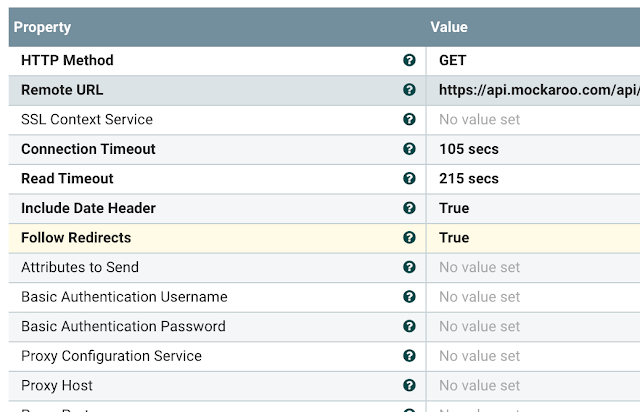Screen dimensions: 640x412
Task: Edit Connection Timeout value 105 secs
Action: (x=469, y=149)
